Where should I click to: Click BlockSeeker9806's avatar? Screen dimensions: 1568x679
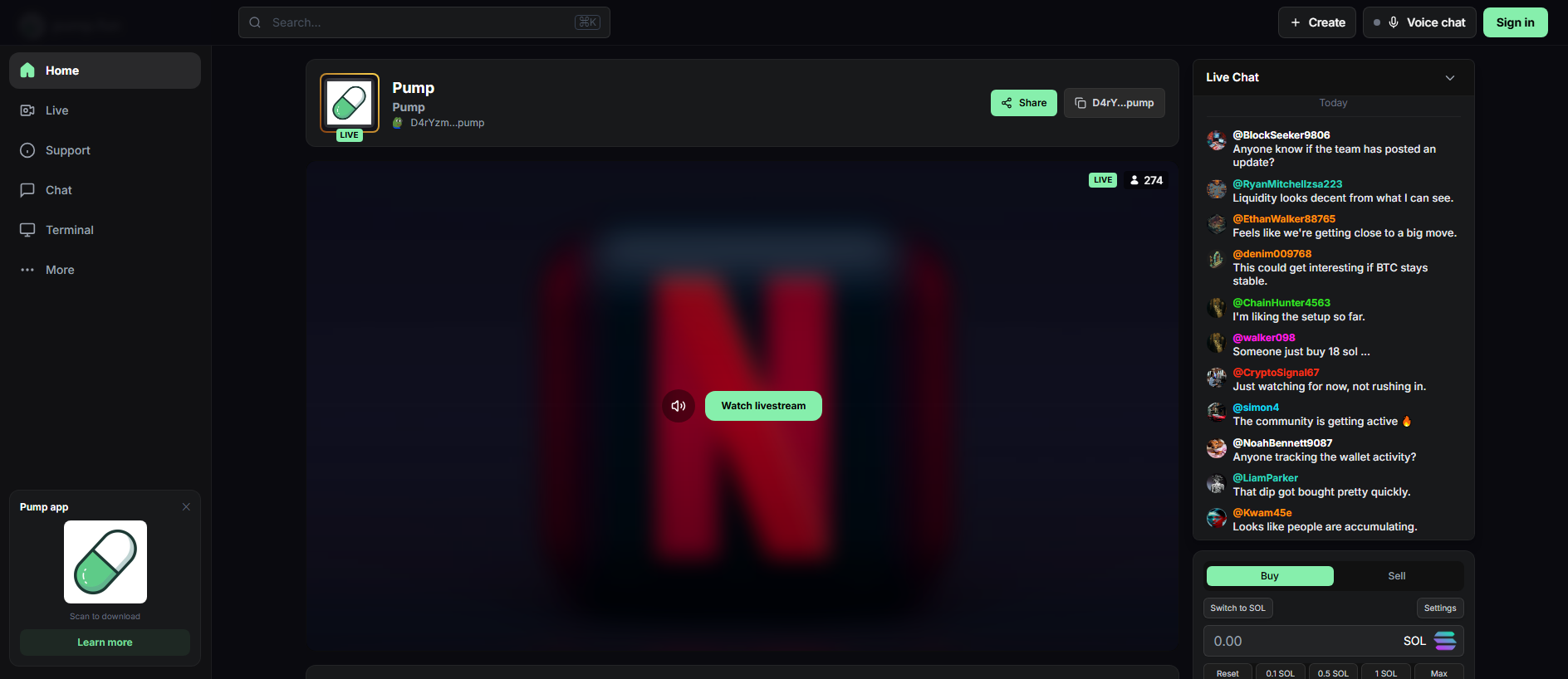coord(1217,140)
